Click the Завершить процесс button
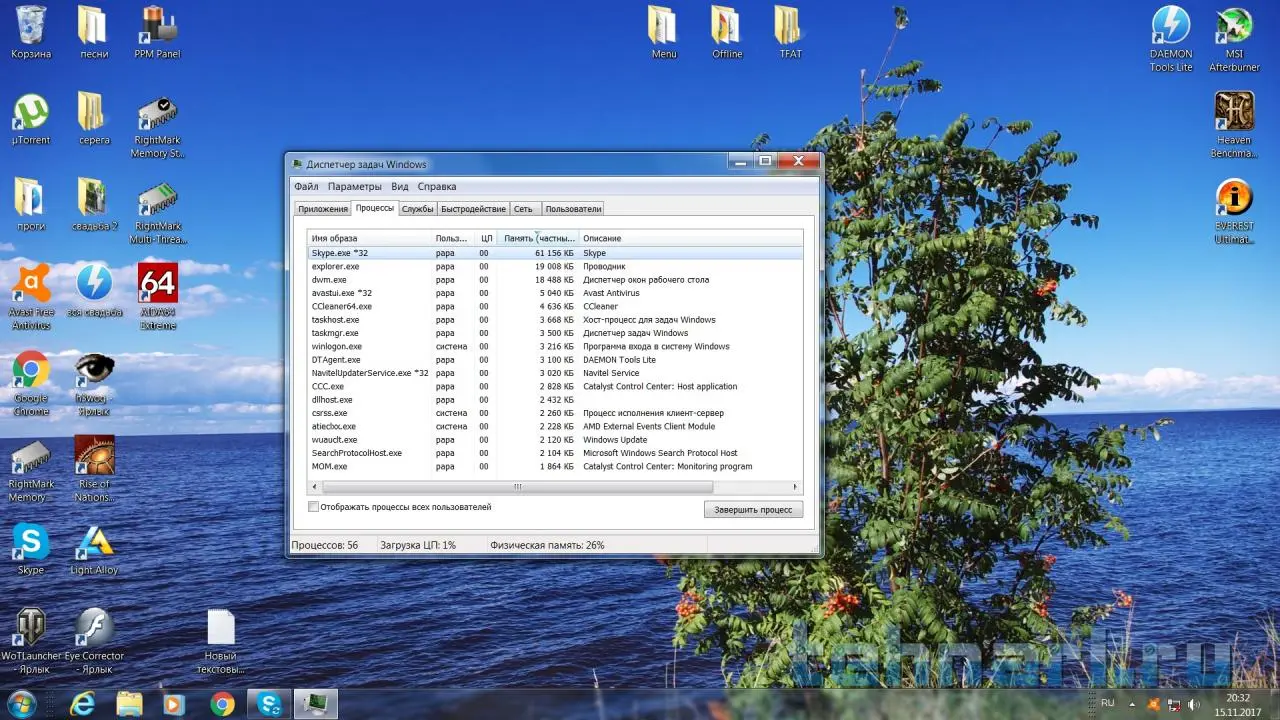 752,510
